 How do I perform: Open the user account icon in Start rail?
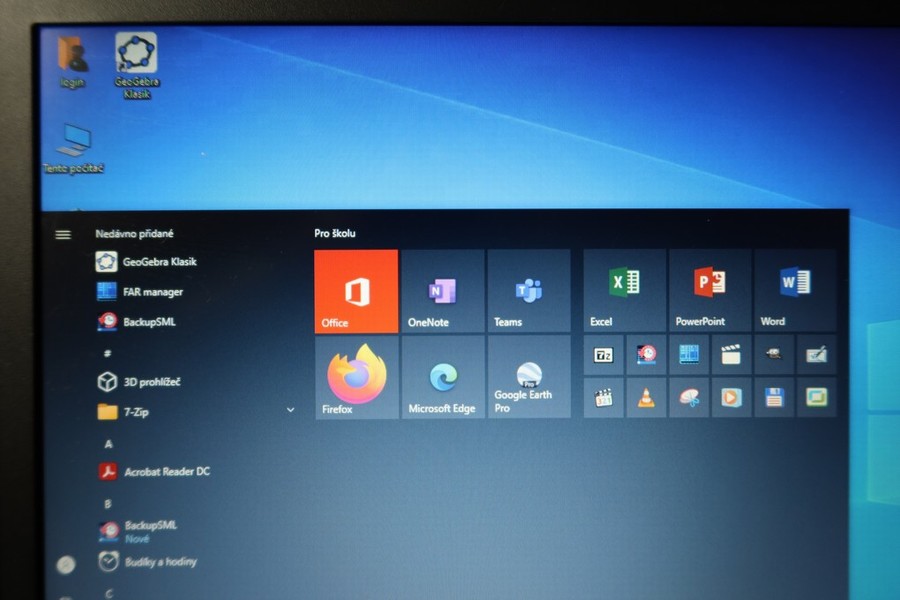66,564
